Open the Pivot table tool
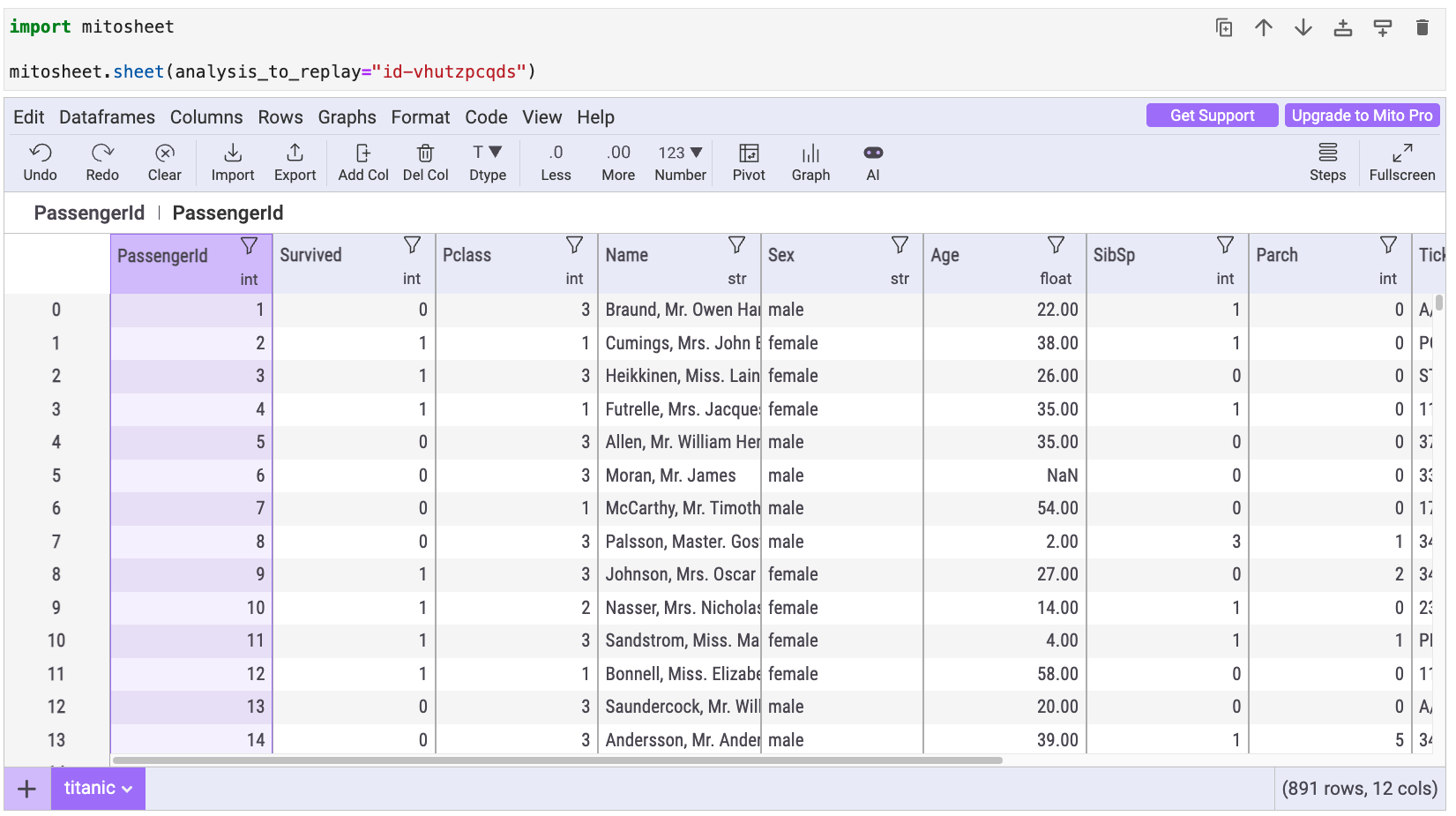The width and height of the screenshot is (1456, 816). tap(748, 162)
